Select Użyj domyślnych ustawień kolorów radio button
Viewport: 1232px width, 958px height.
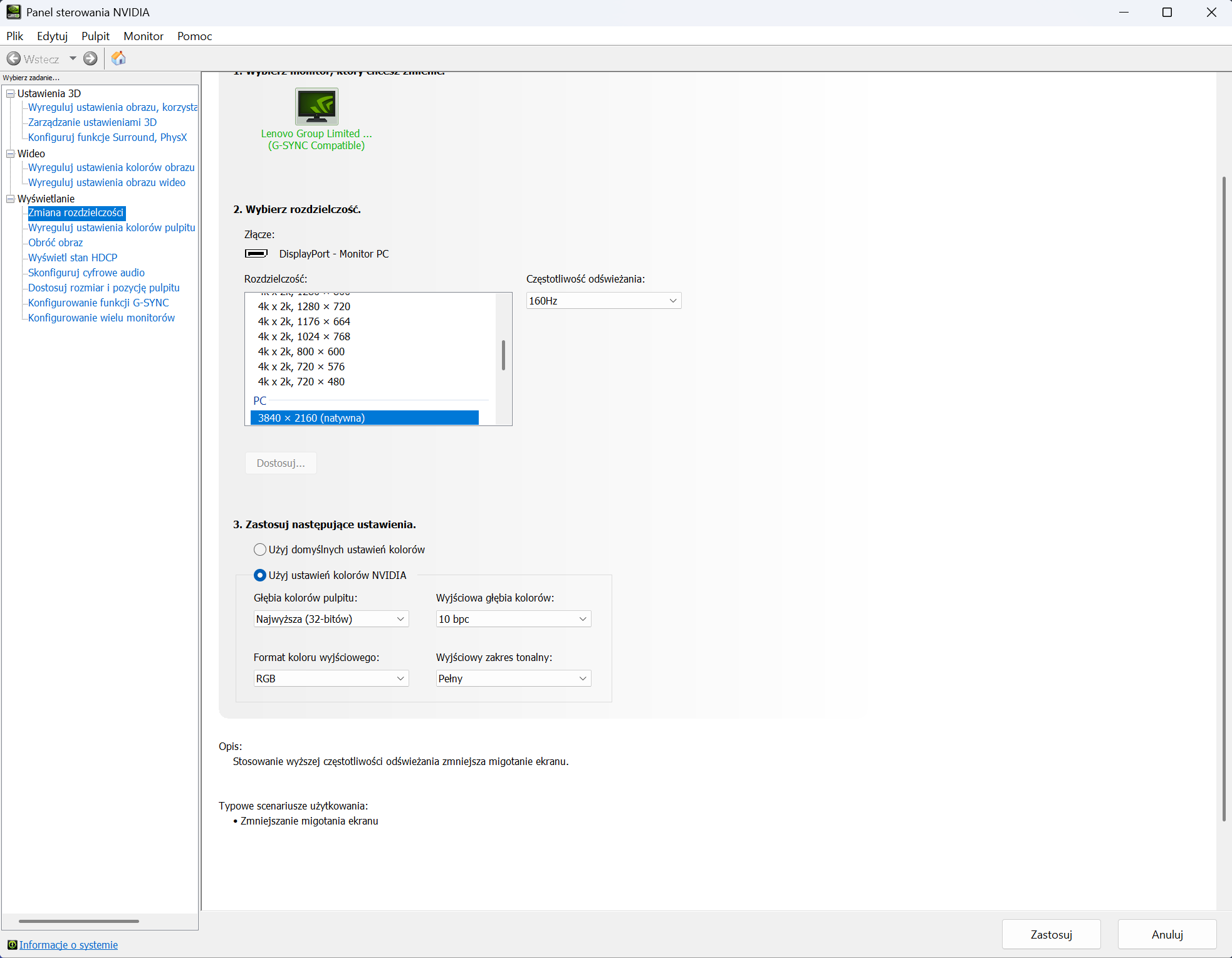tap(260, 549)
